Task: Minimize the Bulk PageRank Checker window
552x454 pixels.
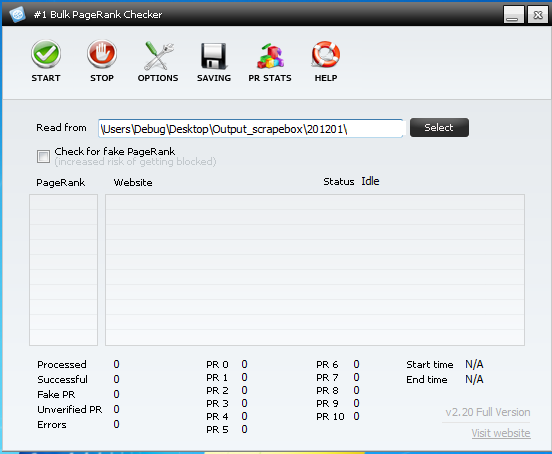Action: click(x=514, y=15)
